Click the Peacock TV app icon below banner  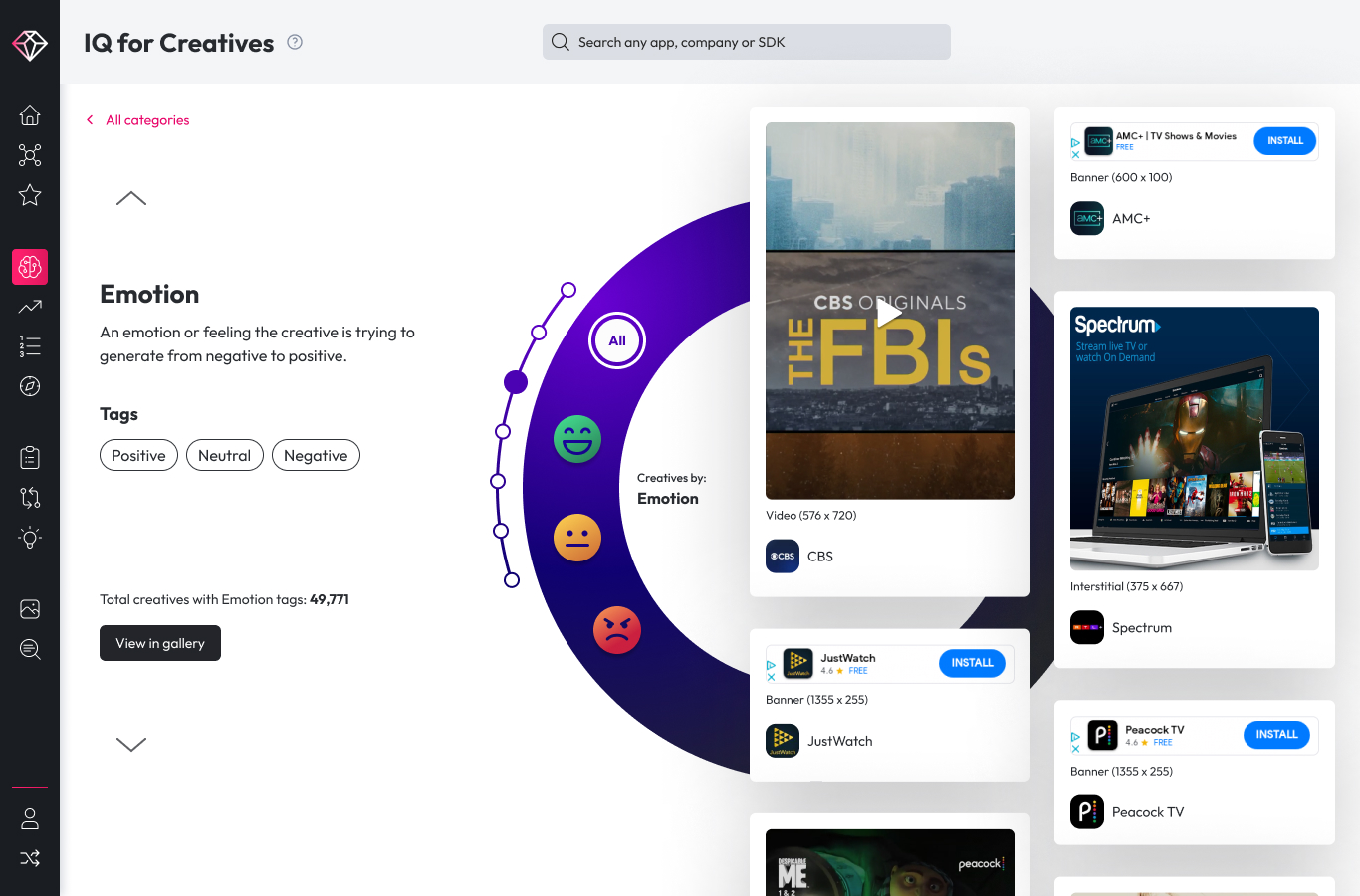1087,812
